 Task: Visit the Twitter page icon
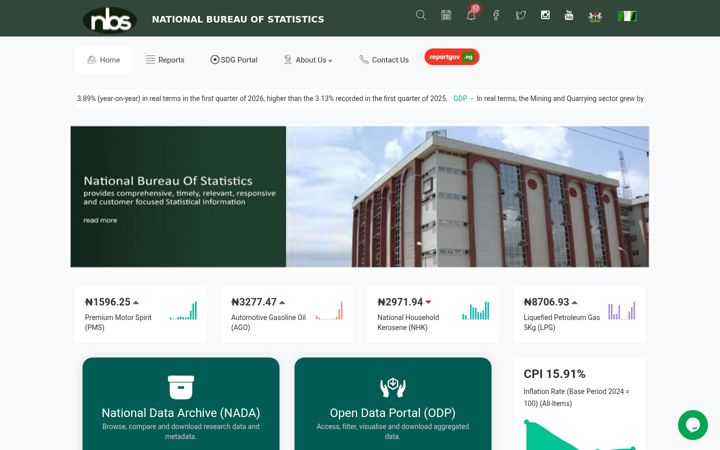(521, 16)
